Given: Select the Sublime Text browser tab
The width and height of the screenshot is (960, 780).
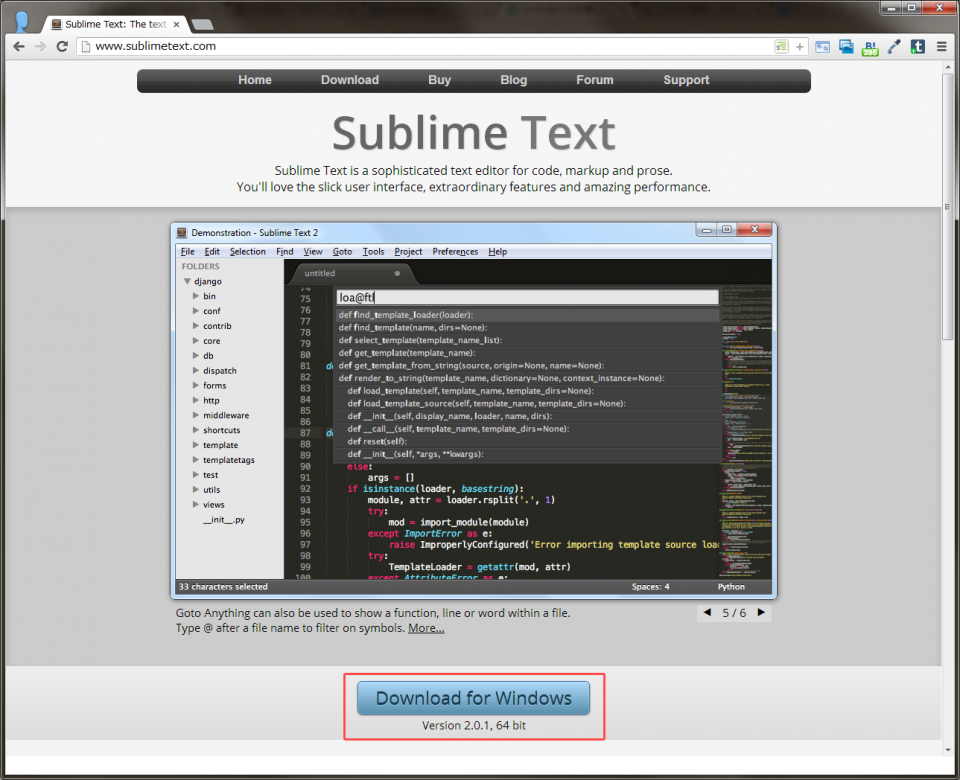Looking at the screenshot, I should click(x=115, y=24).
